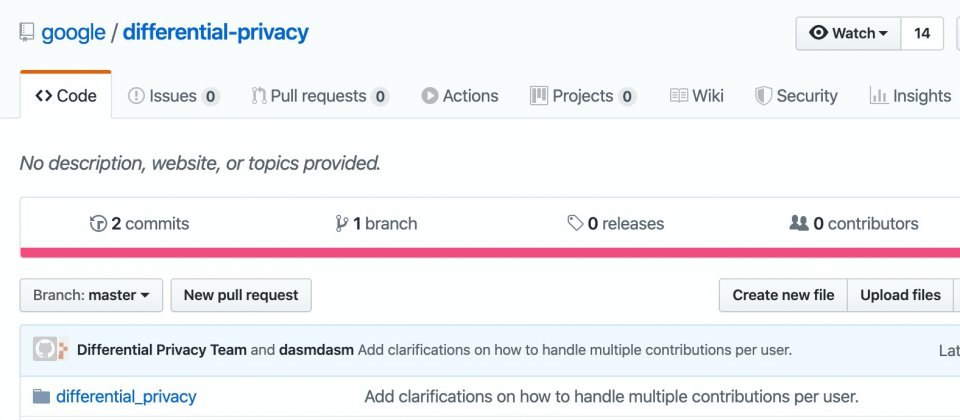This screenshot has width=960, height=420.
Task: Open the google organization link
Action: pos(73,32)
